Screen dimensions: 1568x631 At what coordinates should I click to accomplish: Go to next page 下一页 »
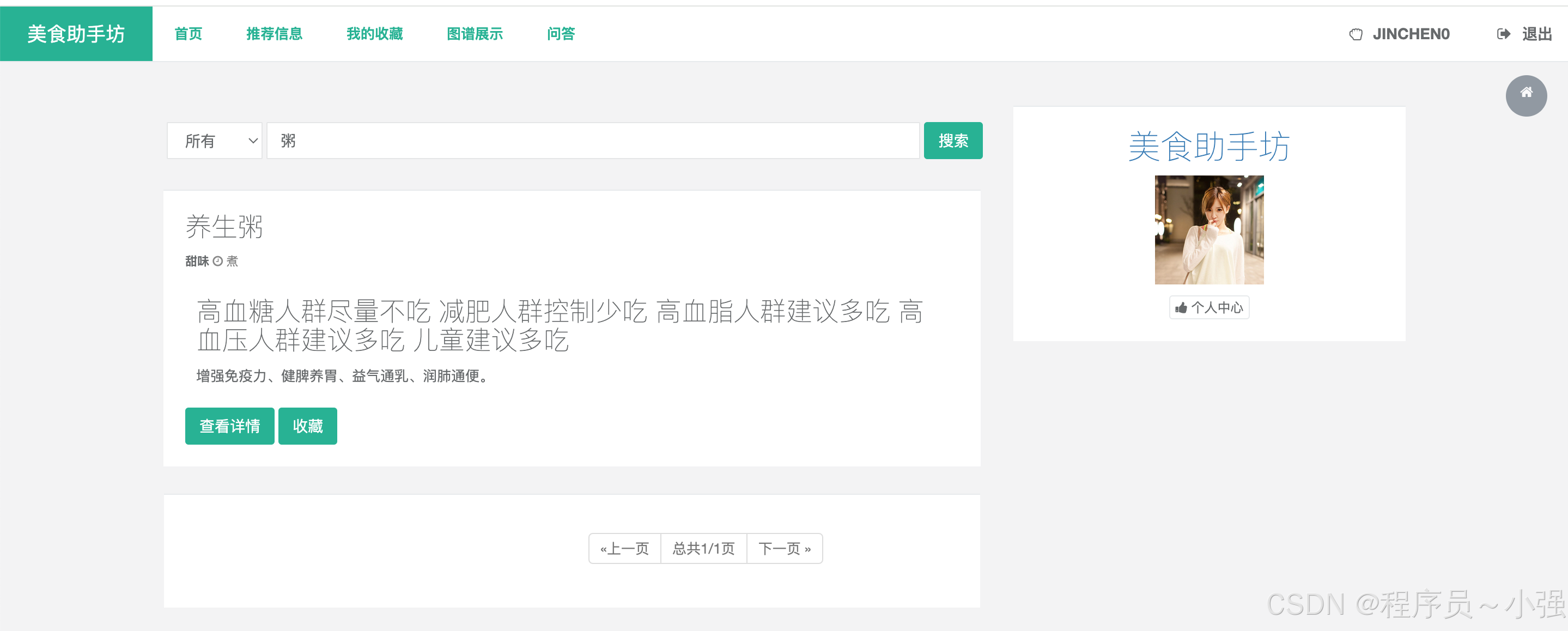coord(784,548)
